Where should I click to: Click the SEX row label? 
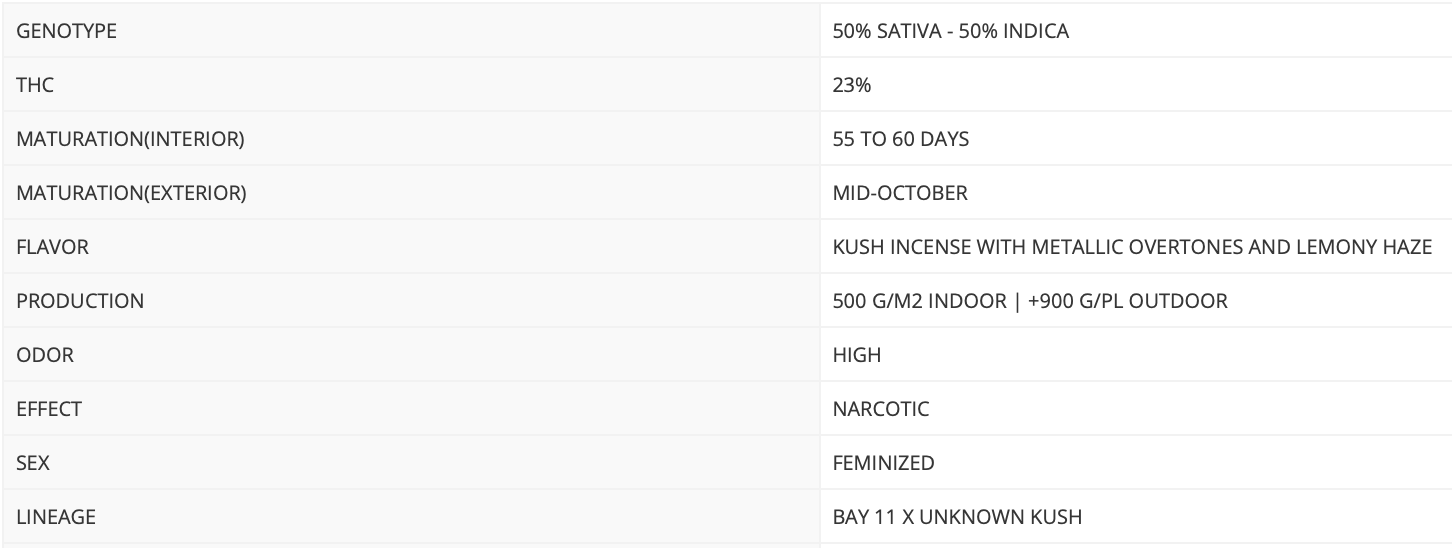(32, 463)
